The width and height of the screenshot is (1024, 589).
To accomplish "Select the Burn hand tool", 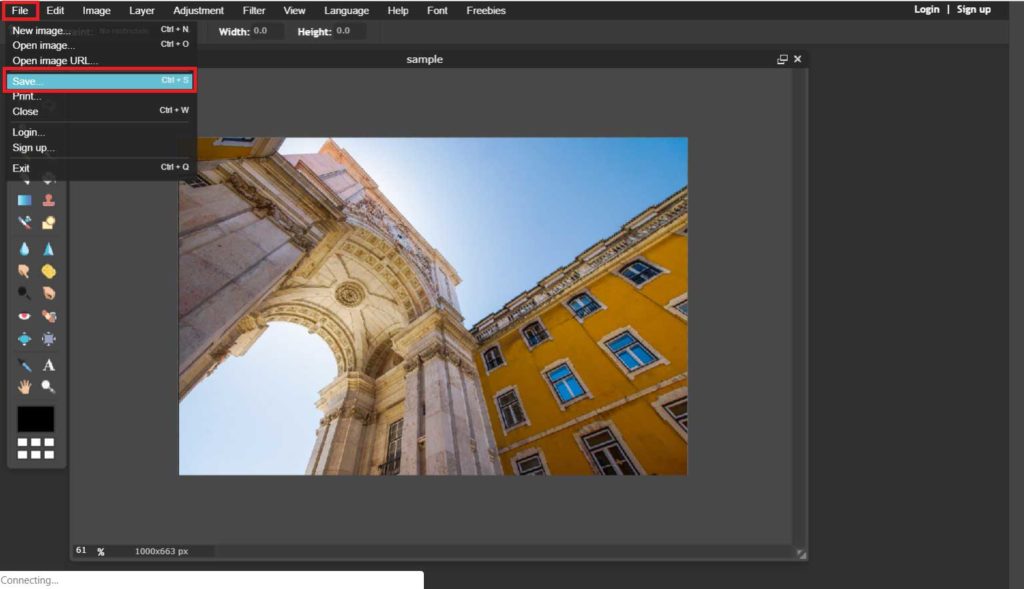I will pyautogui.click(x=48, y=293).
